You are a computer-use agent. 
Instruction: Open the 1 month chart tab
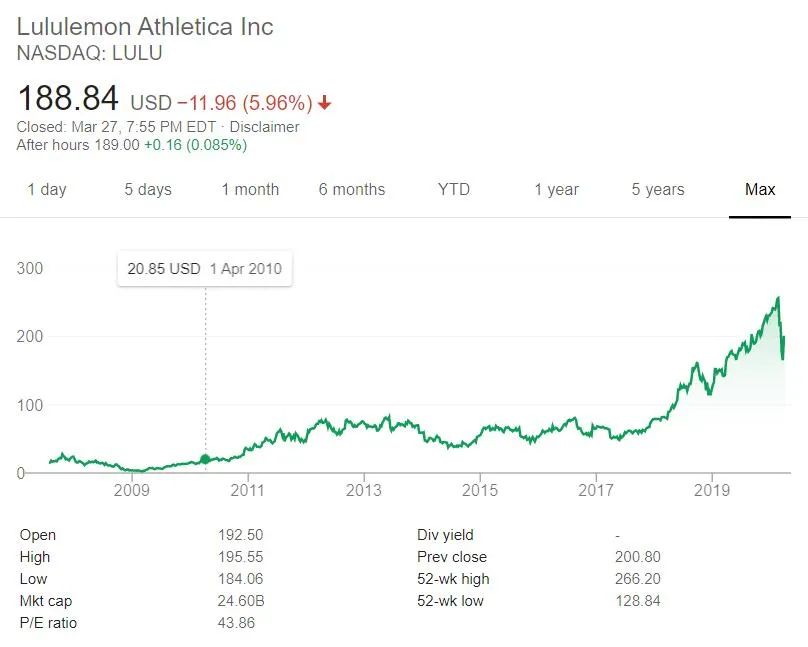click(250, 189)
